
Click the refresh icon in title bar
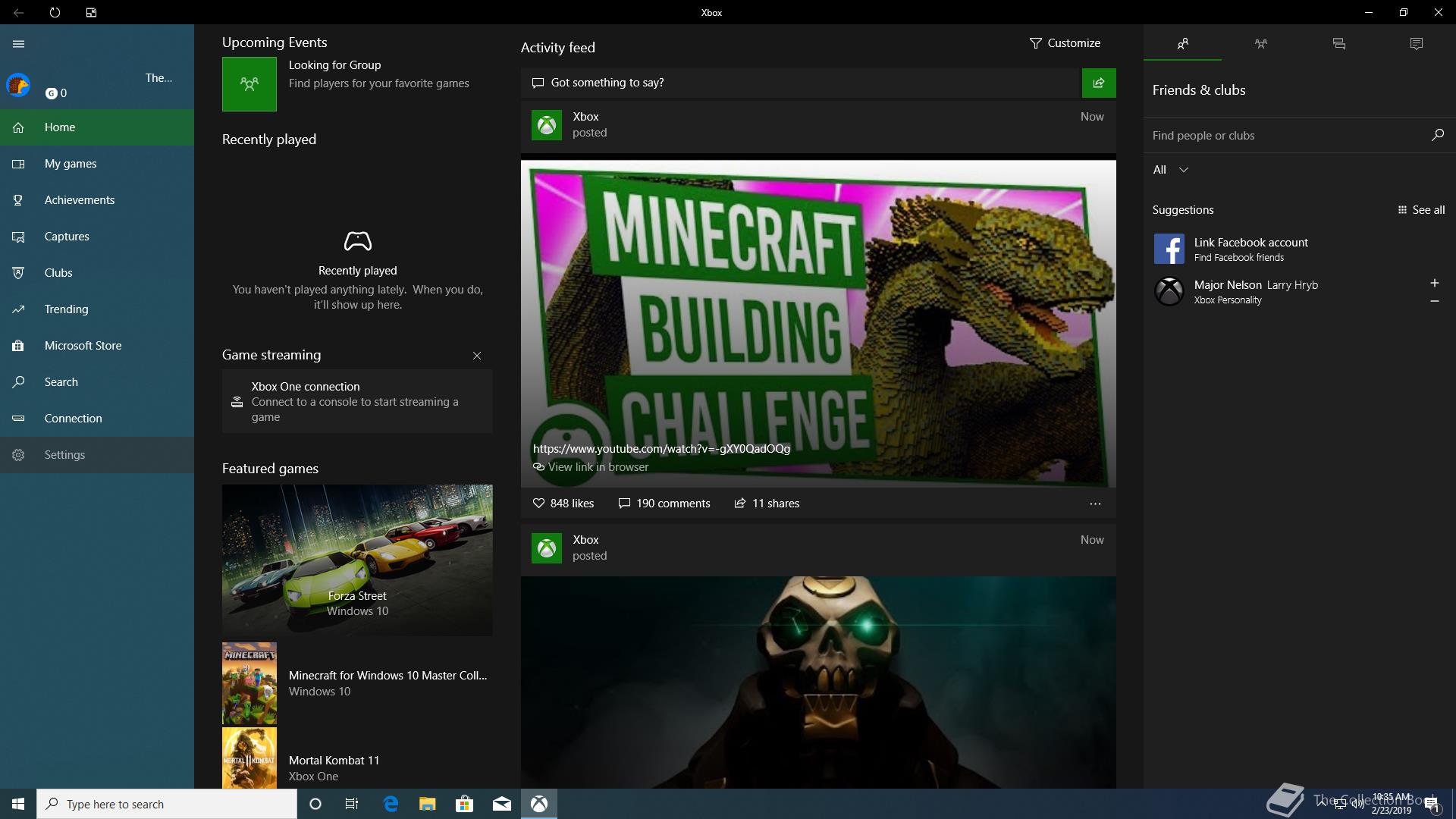tap(55, 12)
